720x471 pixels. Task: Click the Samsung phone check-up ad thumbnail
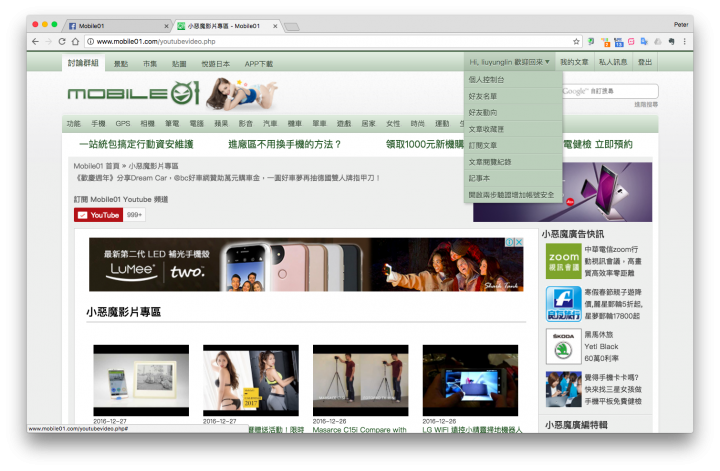[x=563, y=389]
